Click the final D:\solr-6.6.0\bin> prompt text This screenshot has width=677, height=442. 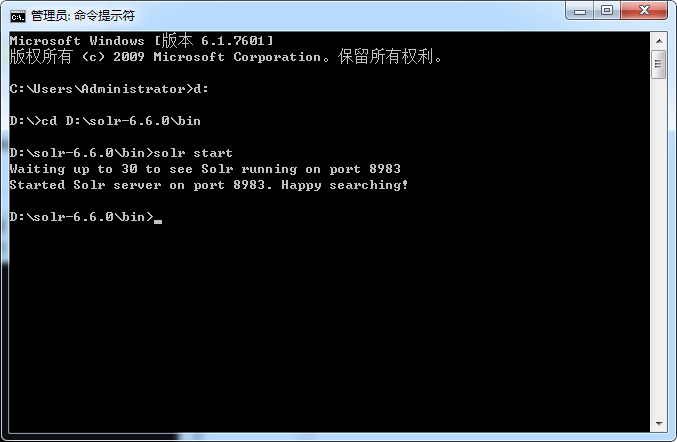pyautogui.click(x=82, y=217)
